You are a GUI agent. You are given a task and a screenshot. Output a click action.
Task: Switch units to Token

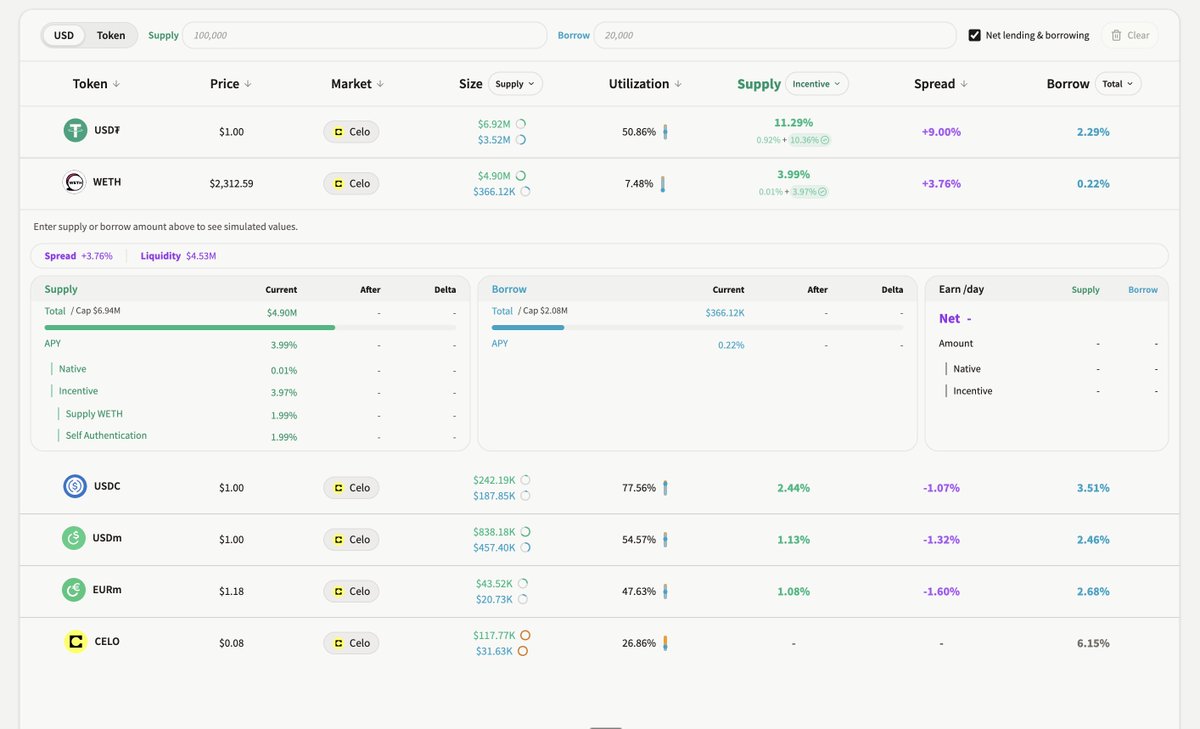pos(111,35)
